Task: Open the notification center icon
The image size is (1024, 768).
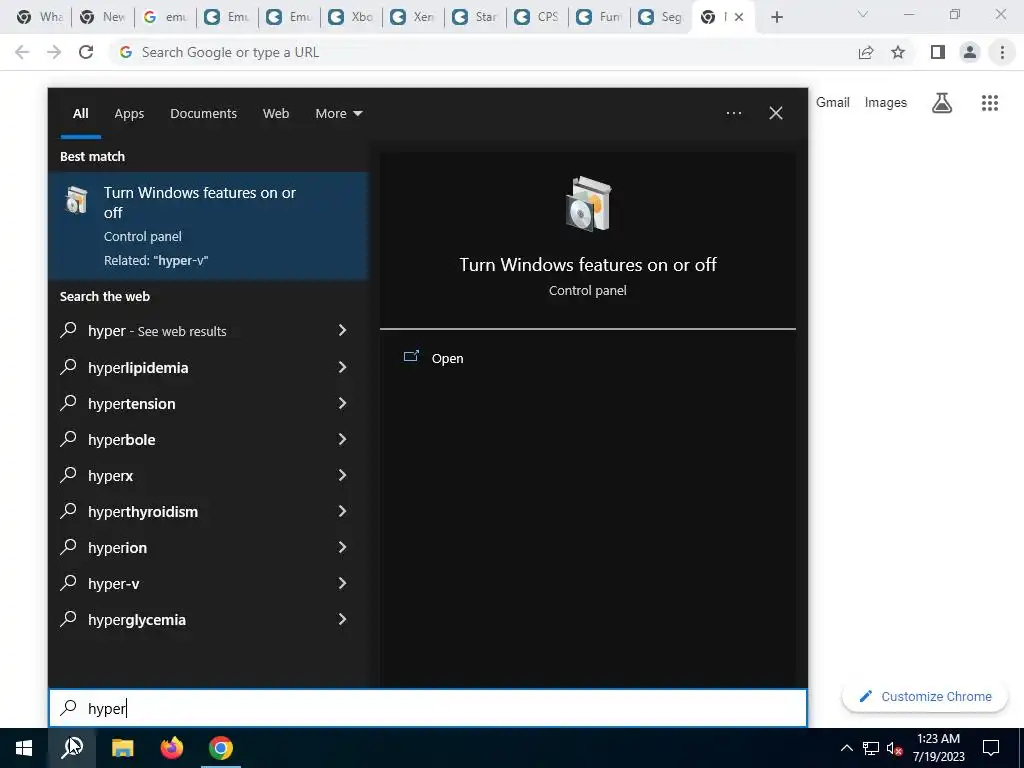Action: [991, 748]
